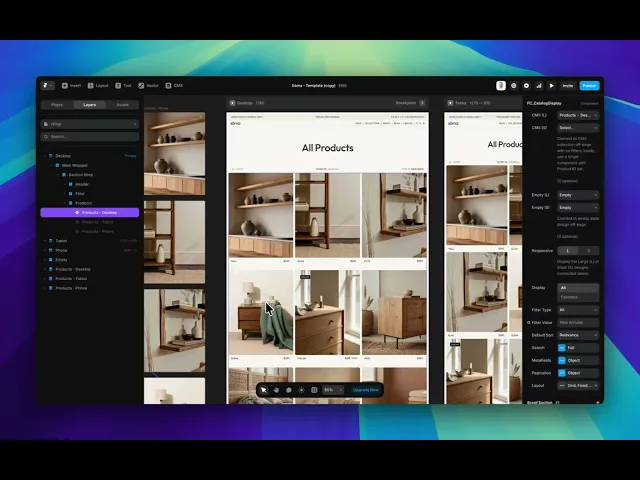
Task: Select the bottom Products - Phone frame layer
Action: pyautogui.click(x=71, y=288)
